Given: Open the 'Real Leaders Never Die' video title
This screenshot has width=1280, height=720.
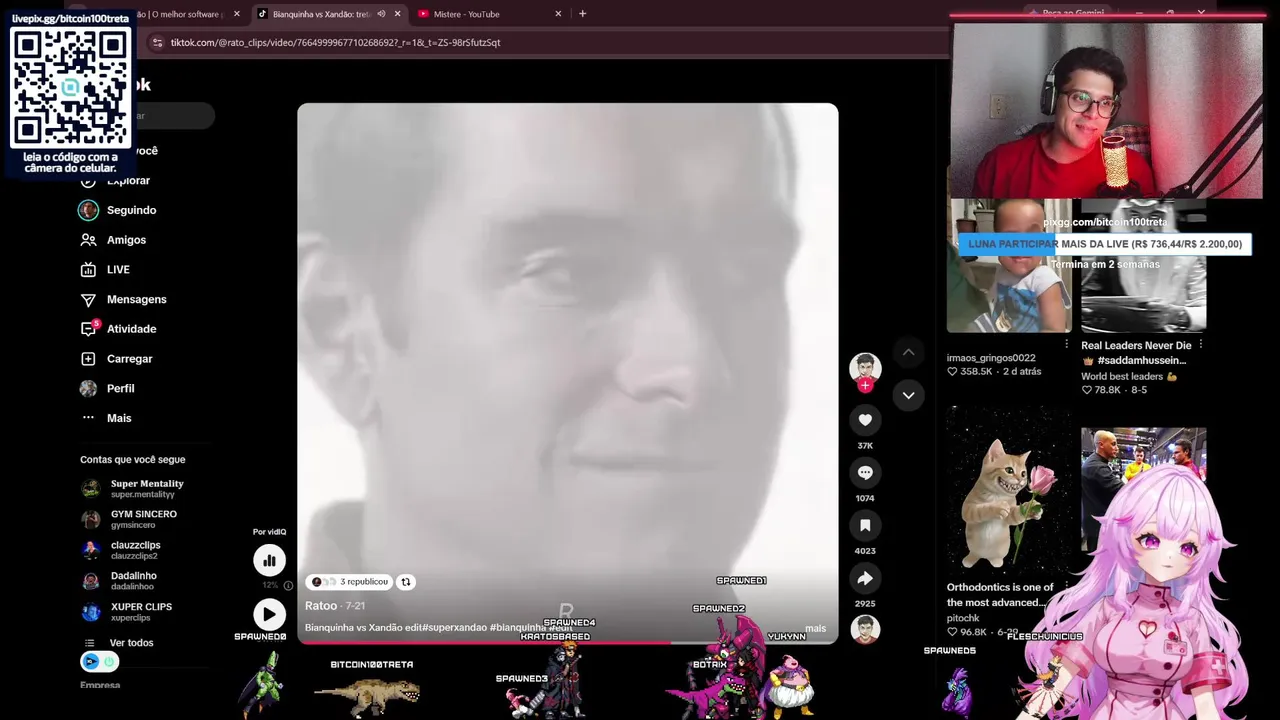Looking at the screenshot, I should pos(1136,353).
